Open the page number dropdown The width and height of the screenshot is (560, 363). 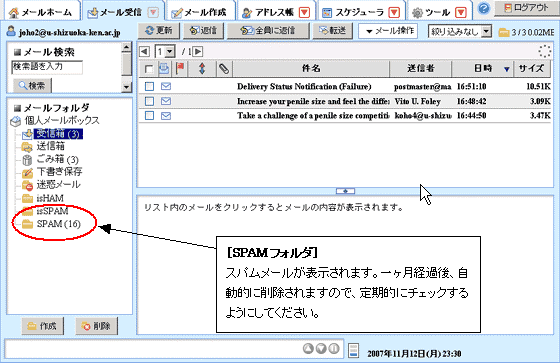tap(170, 52)
